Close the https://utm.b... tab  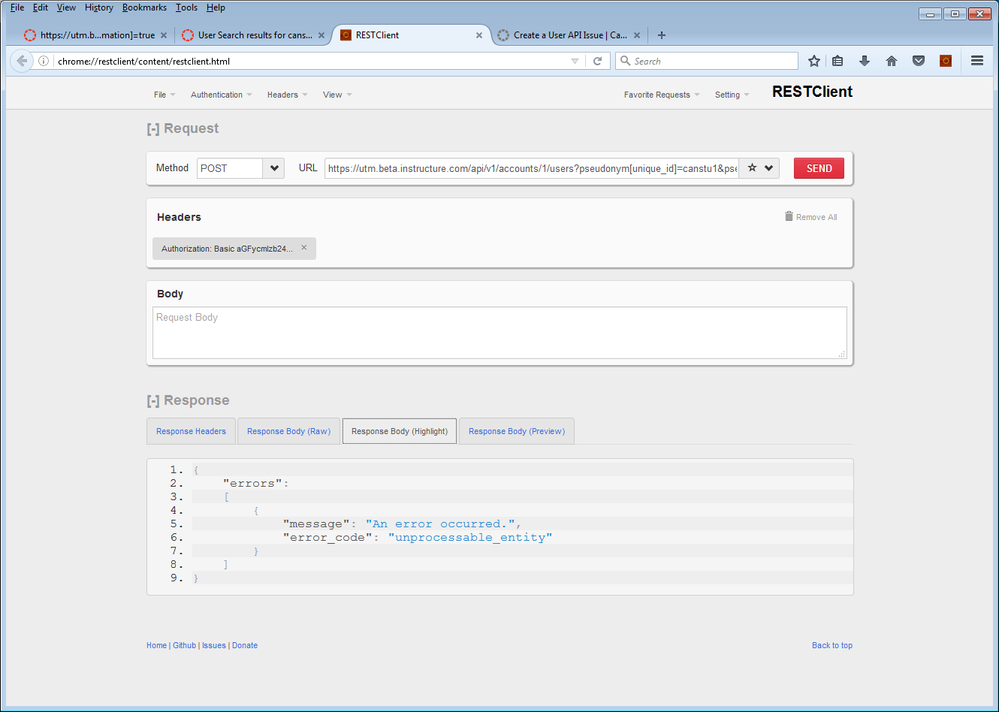click(164, 36)
